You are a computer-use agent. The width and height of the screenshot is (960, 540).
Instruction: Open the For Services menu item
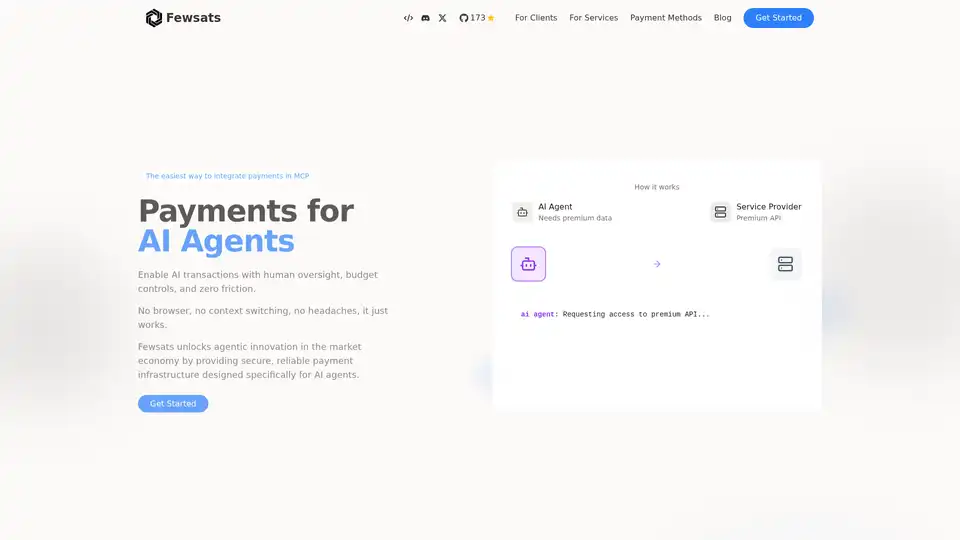pos(593,18)
